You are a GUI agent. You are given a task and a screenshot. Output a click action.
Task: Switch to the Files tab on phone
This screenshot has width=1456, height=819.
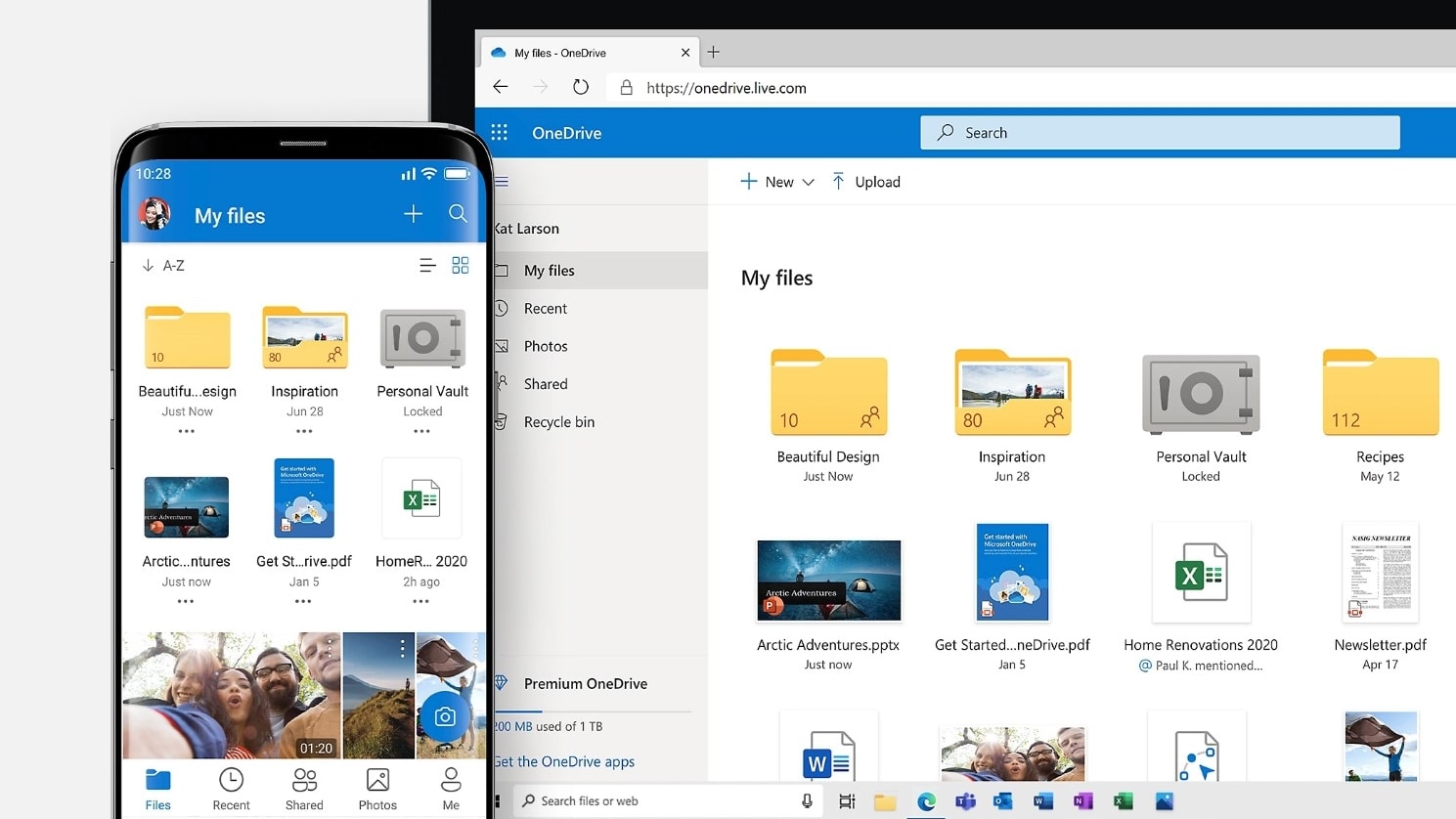coord(157,790)
